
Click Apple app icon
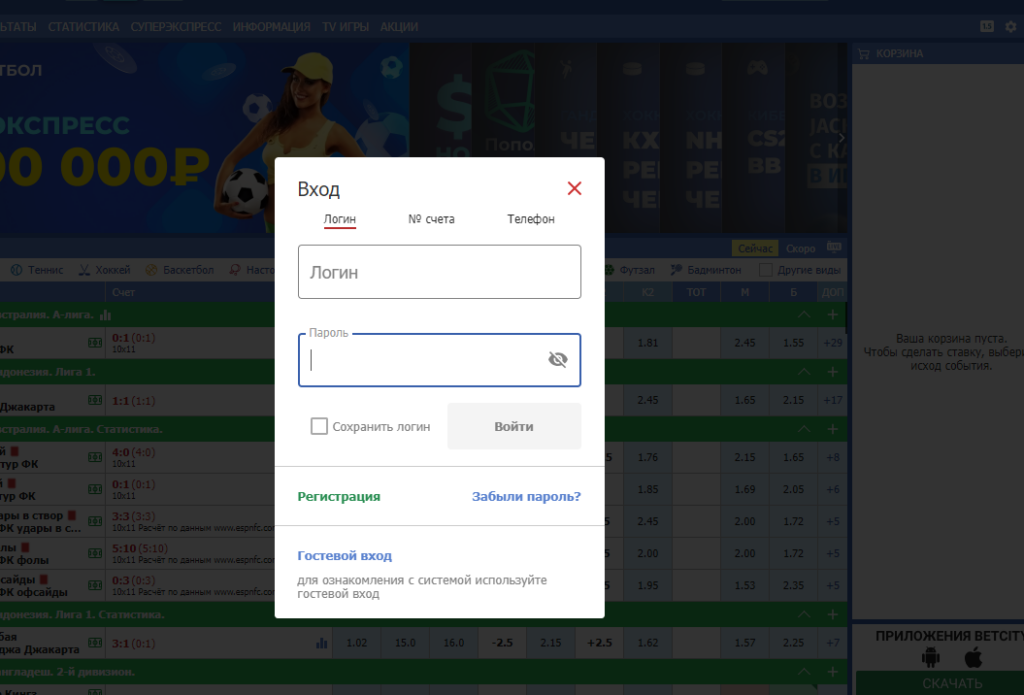pyautogui.click(x=973, y=657)
